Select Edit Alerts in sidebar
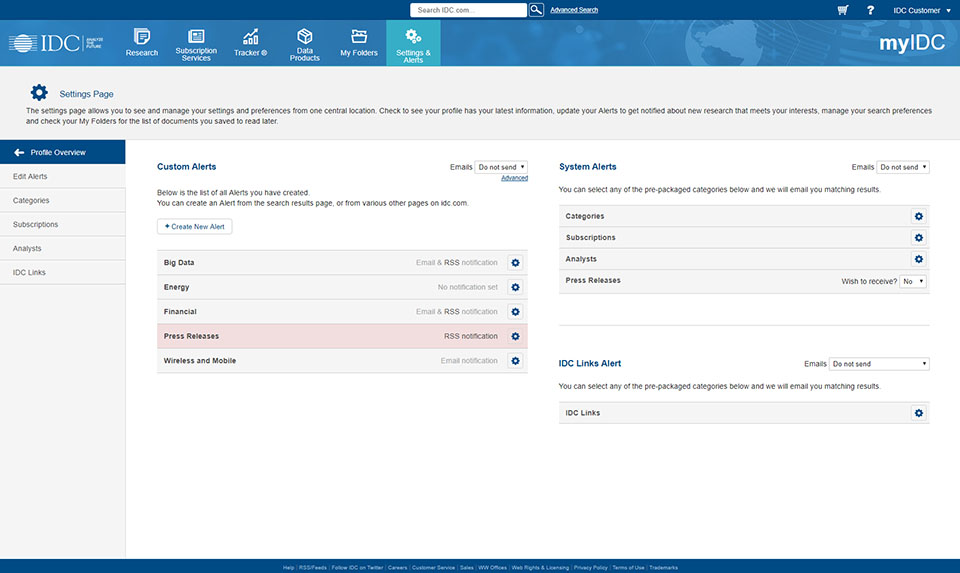This screenshot has height=573, width=960. point(62,176)
